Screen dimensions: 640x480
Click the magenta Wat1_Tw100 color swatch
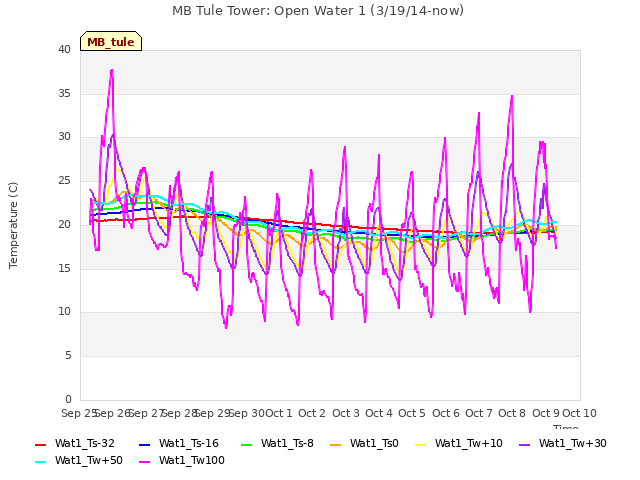click(145, 462)
